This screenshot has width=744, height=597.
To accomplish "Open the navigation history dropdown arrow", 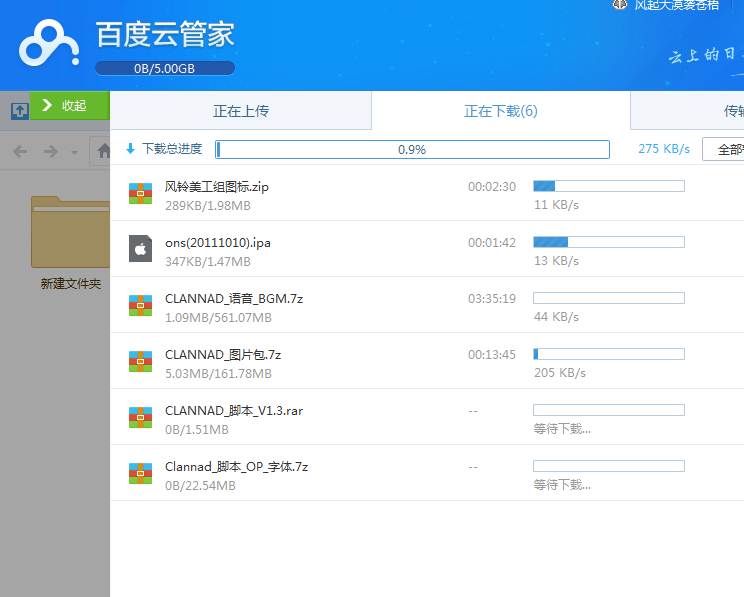I will pyautogui.click(x=74, y=153).
